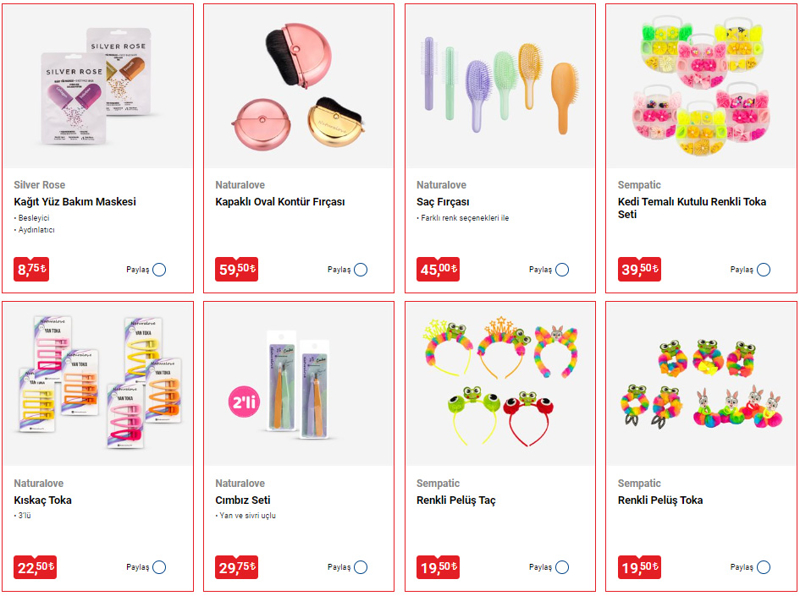Select Paylaş circle for Renkli Peluş Taç

(562, 567)
